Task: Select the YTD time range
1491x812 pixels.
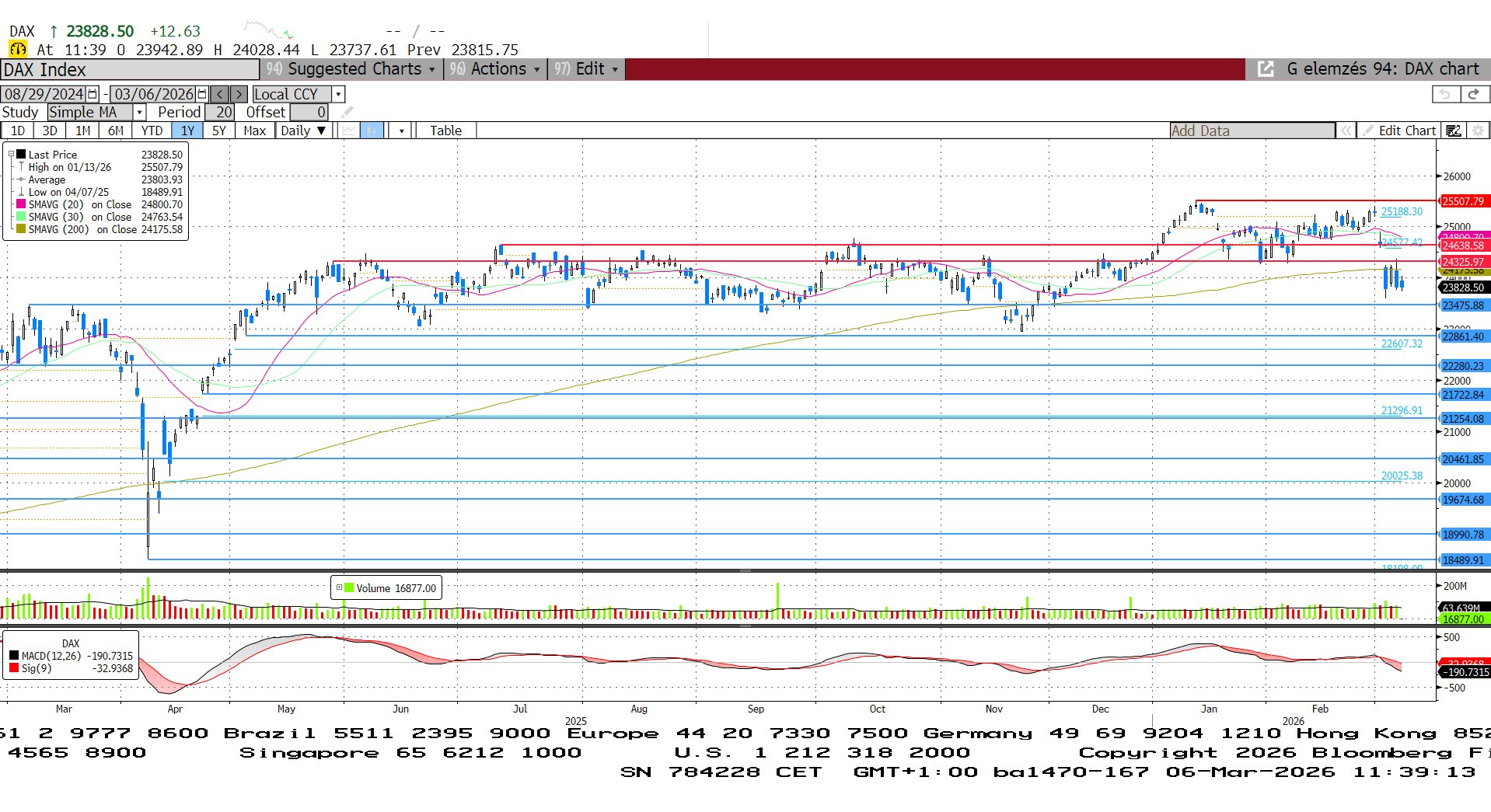Action: [x=152, y=131]
